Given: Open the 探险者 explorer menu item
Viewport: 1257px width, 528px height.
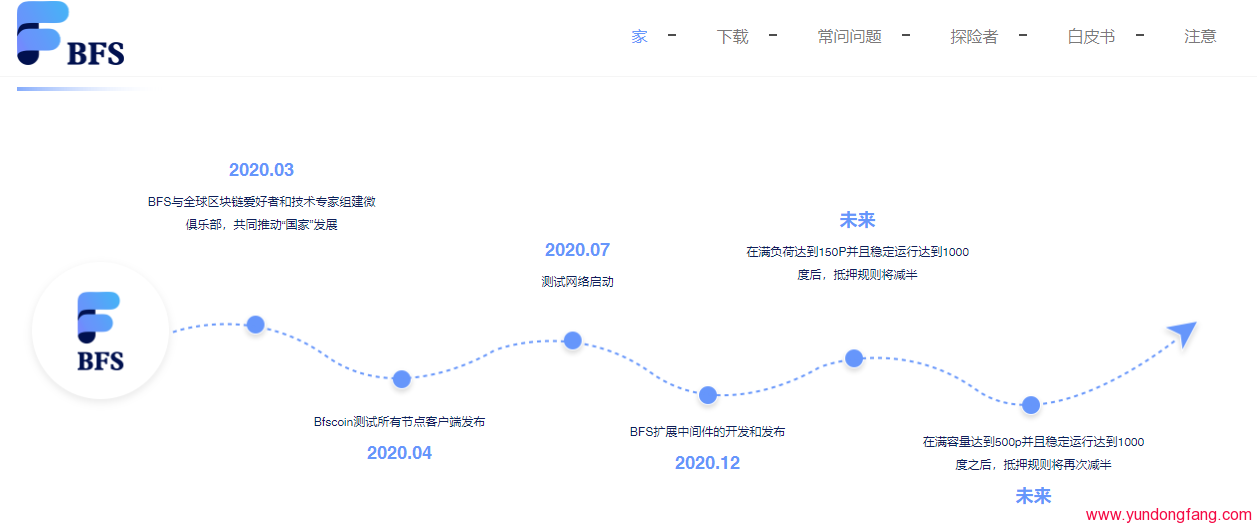Looking at the screenshot, I should pyautogui.click(x=973, y=37).
